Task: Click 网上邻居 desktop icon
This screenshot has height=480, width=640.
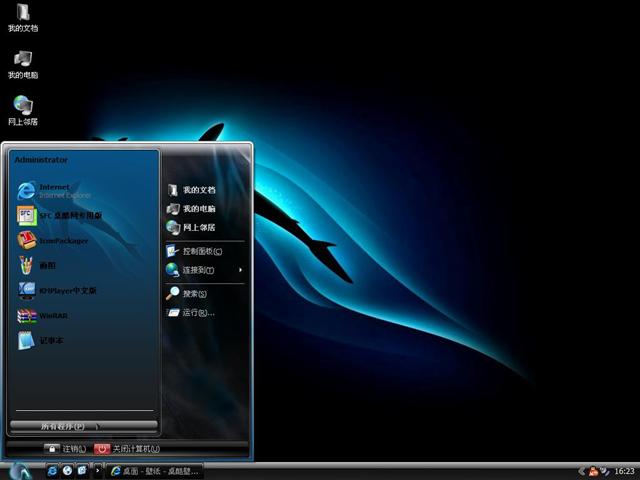Action: (x=23, y=109)
